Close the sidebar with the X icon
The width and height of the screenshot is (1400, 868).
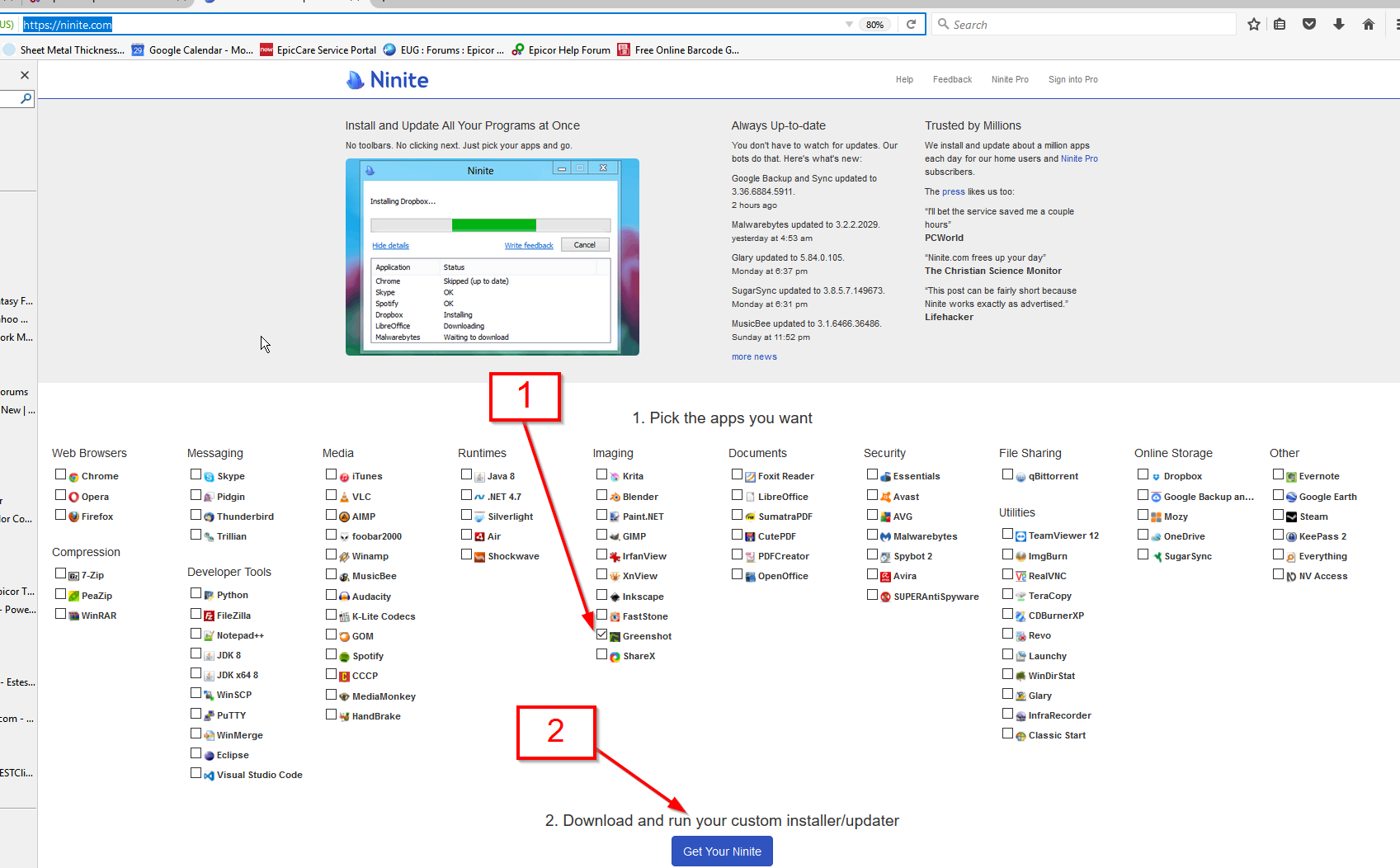(25, 75)
